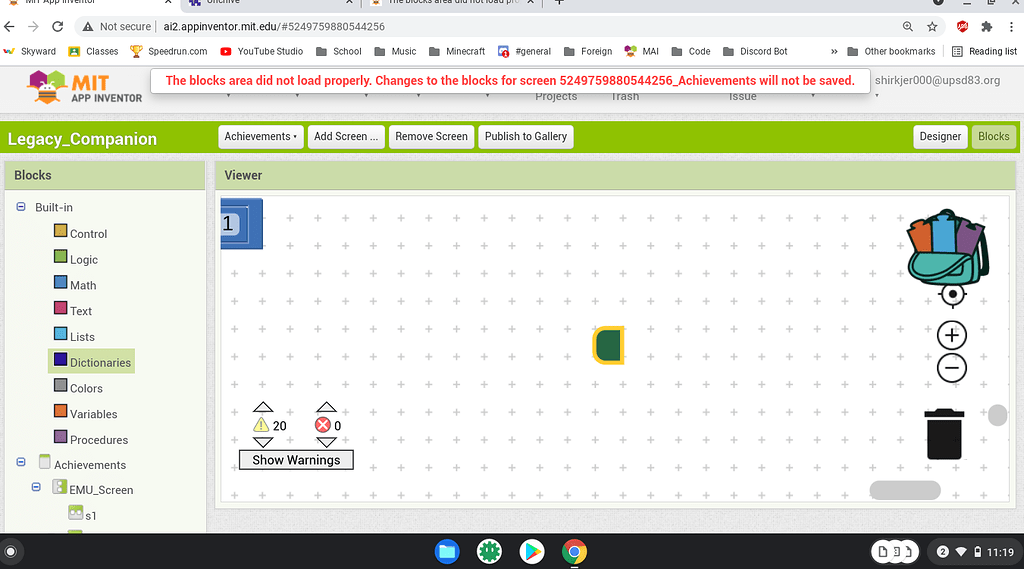Select the Dictionaries block category
Image resolution: width=1024 pixels, height=569 pixels.
point(100,362)
